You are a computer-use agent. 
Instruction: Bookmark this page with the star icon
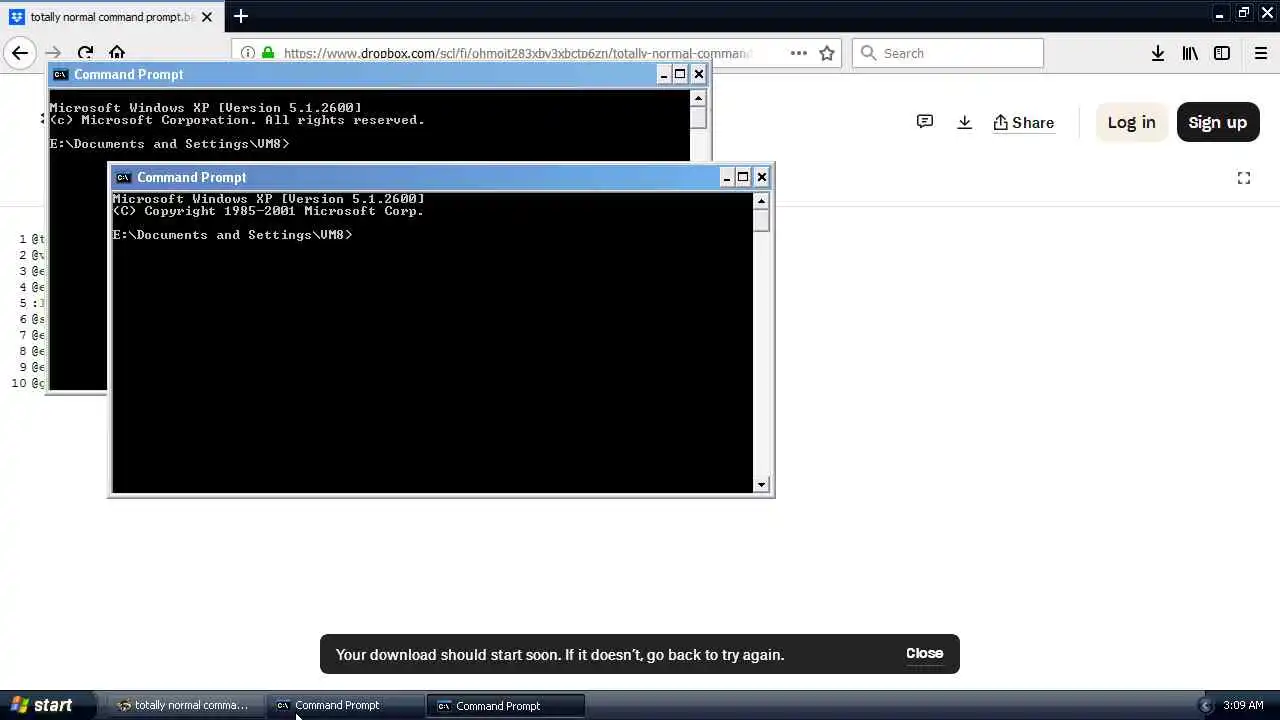point(827,53)
